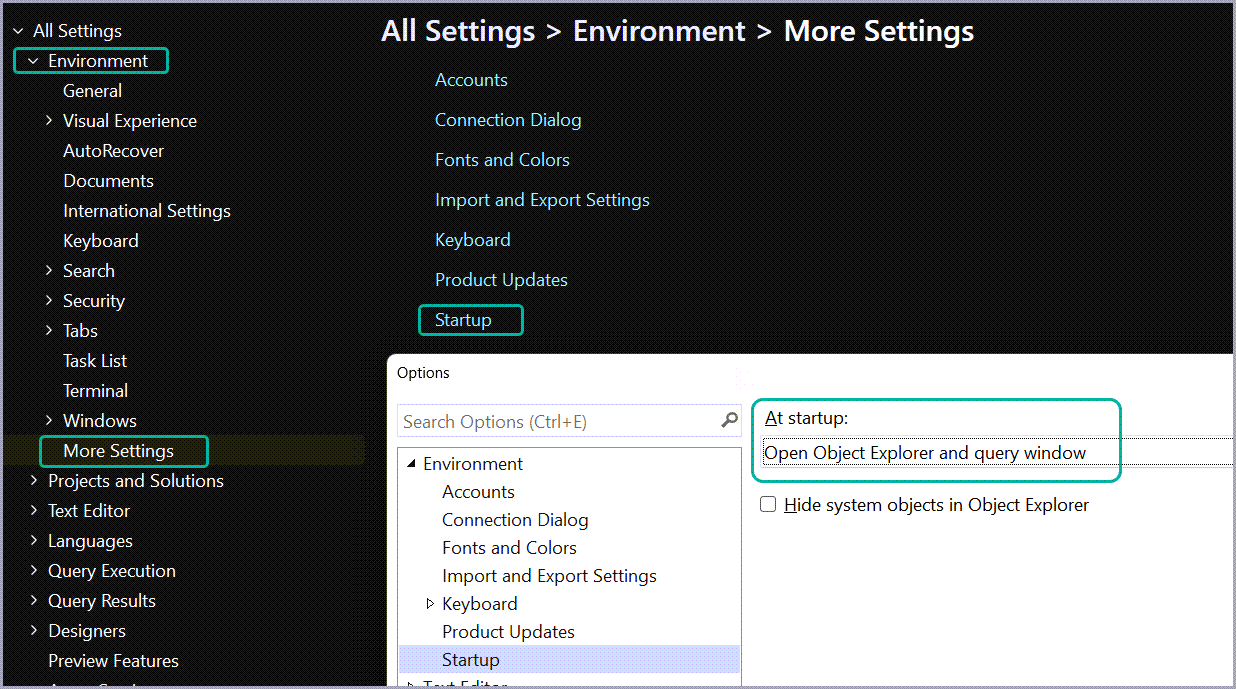Viewport: 1236px width, 689px height.
Task: Click the collapse chevron beside All Settings
Action: [x=18, y=30]
